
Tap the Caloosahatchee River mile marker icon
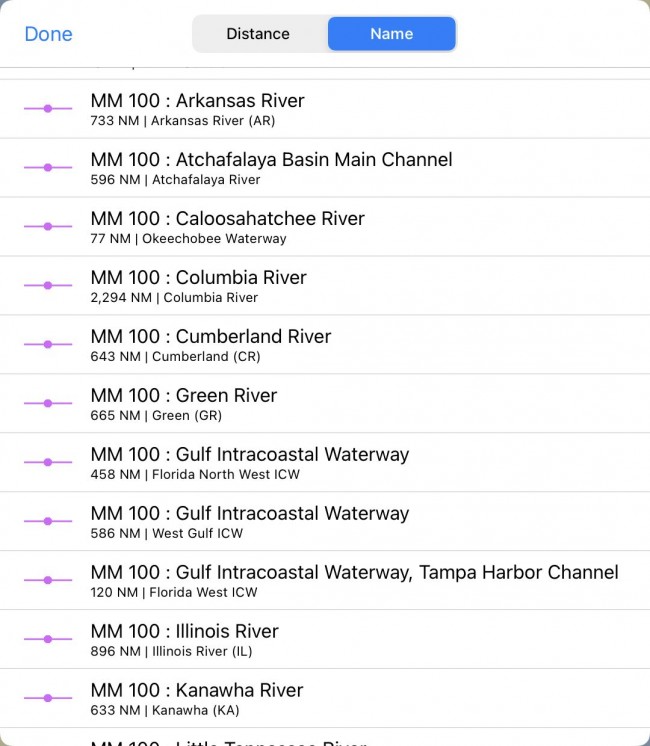pyautogui.click(x=48, y=226)
